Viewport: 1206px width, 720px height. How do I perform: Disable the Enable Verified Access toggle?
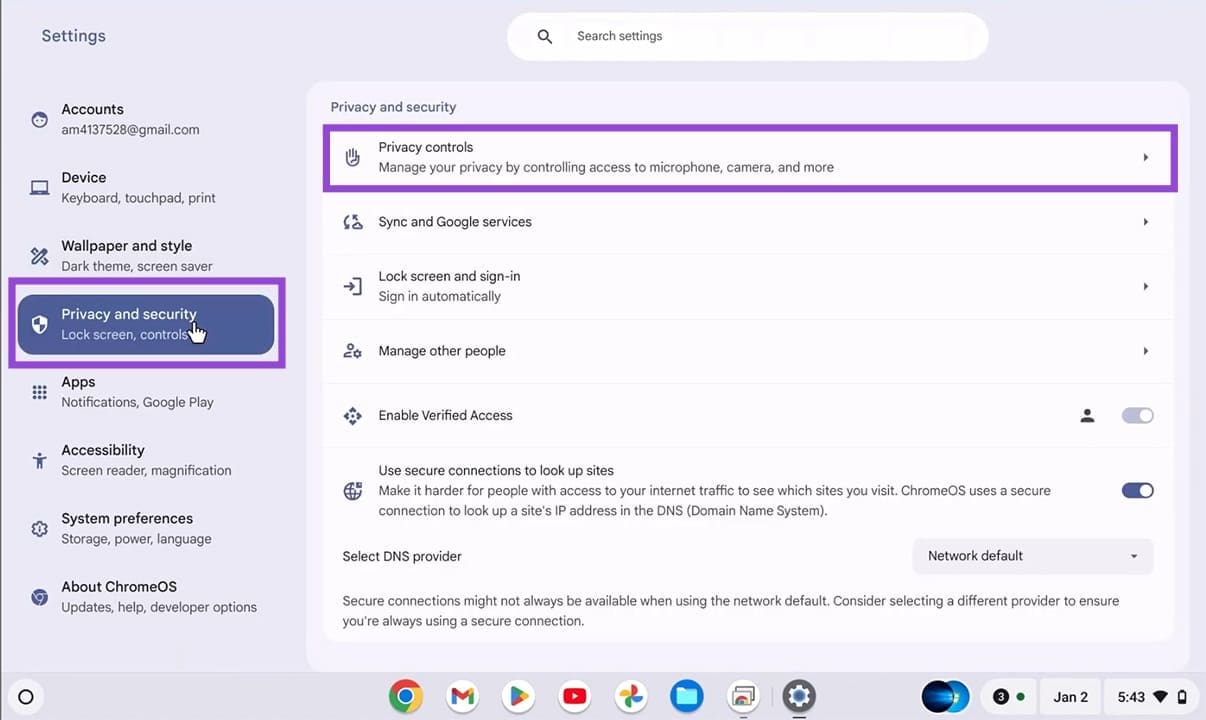click(x=1137, y=415)
